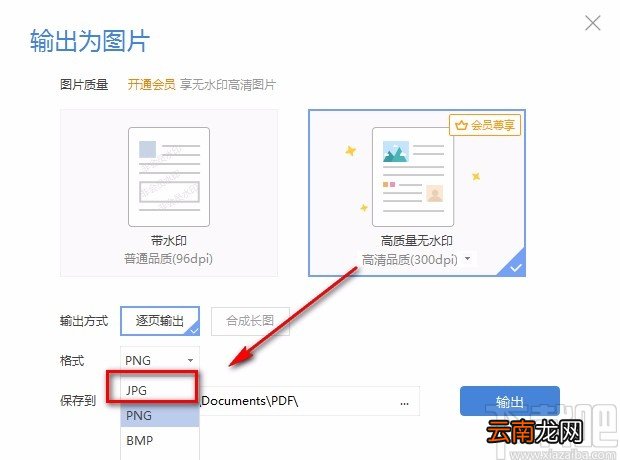Select the 高质量无水印 quality option card
The height and width of the screenshot is (460, 620).
(417, 193)
